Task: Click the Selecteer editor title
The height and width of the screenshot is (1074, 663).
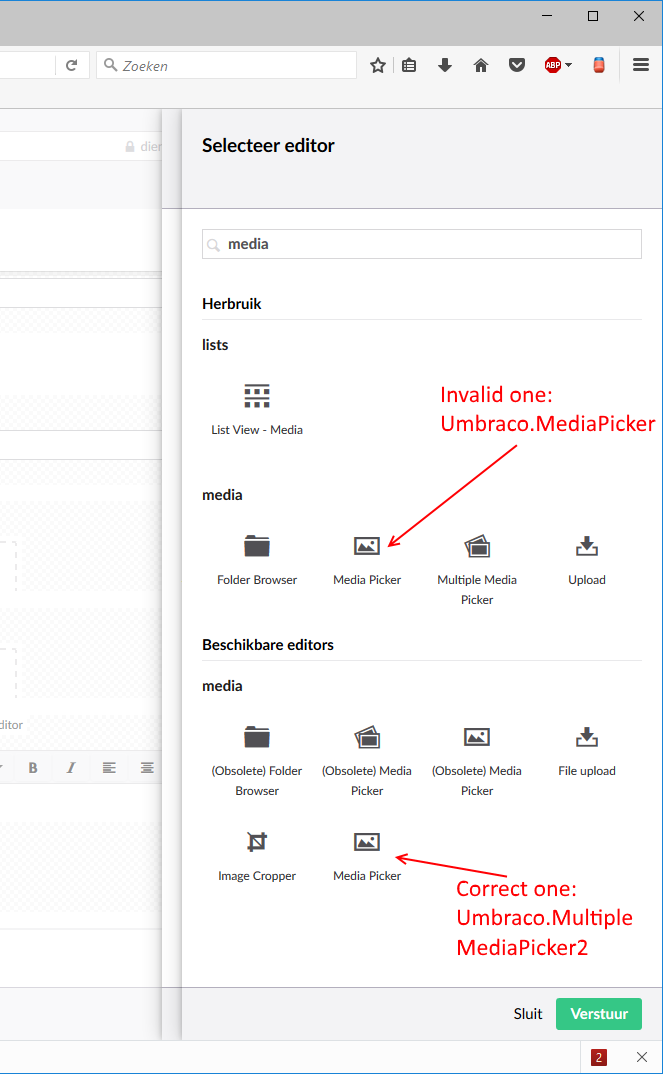Action: coord(268,145)
